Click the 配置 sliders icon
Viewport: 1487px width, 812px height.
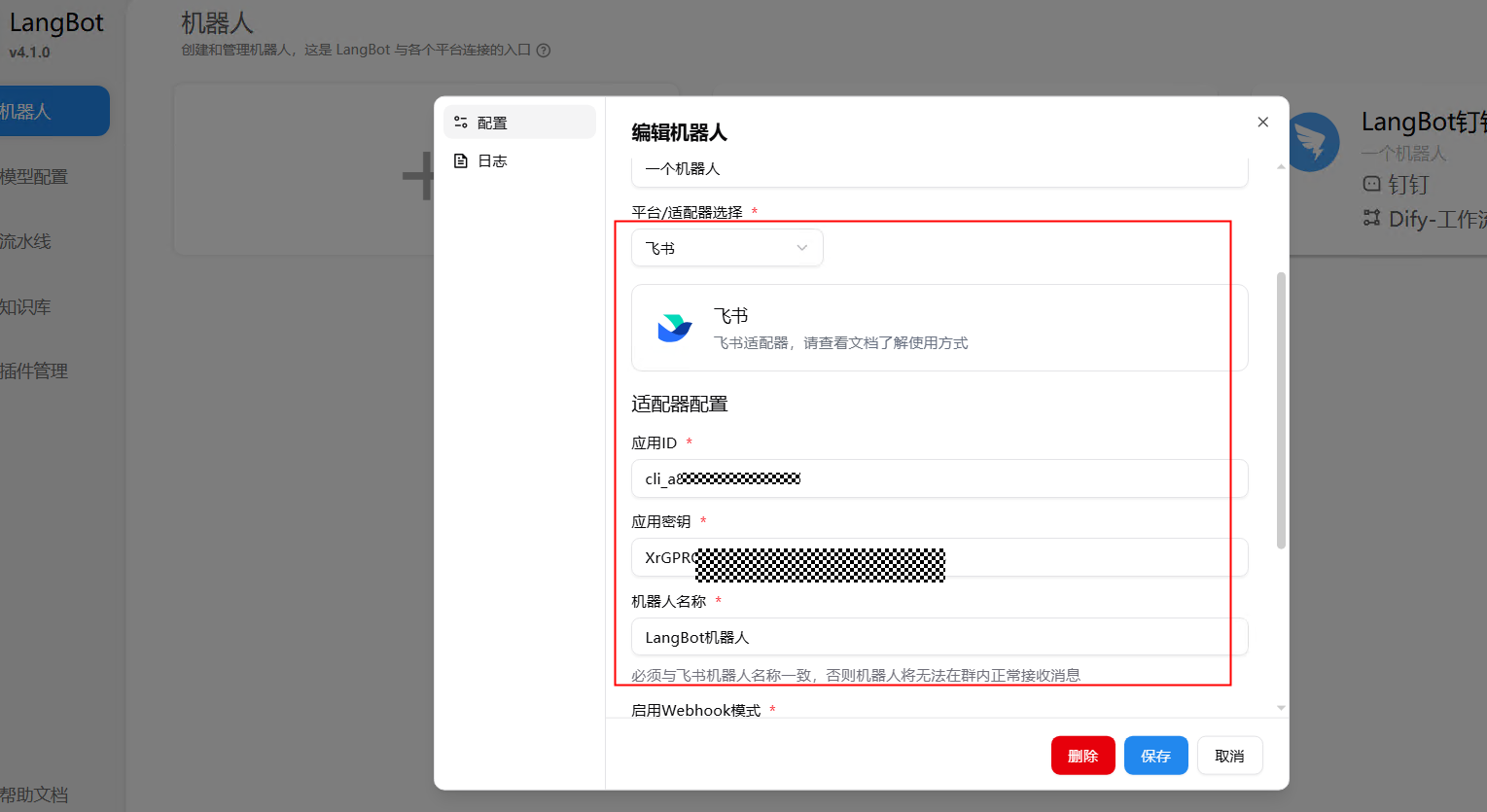461,123
